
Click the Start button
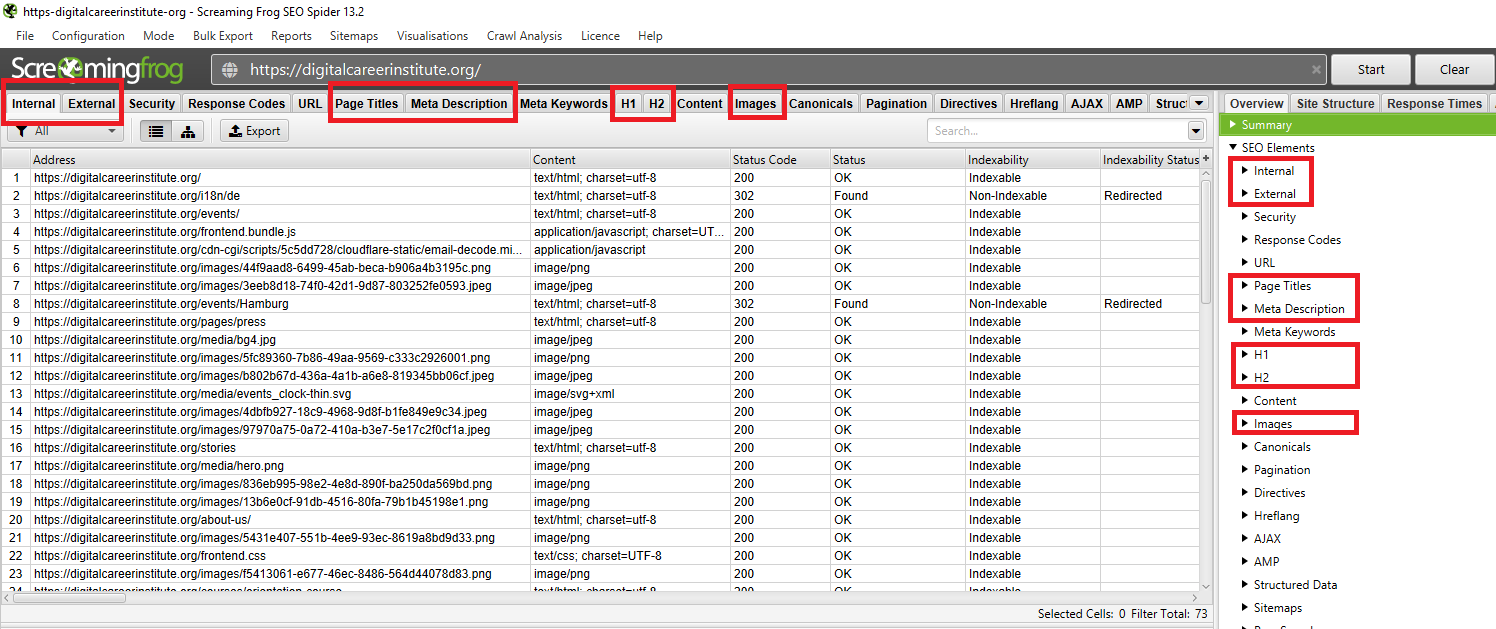[1371, 70]
